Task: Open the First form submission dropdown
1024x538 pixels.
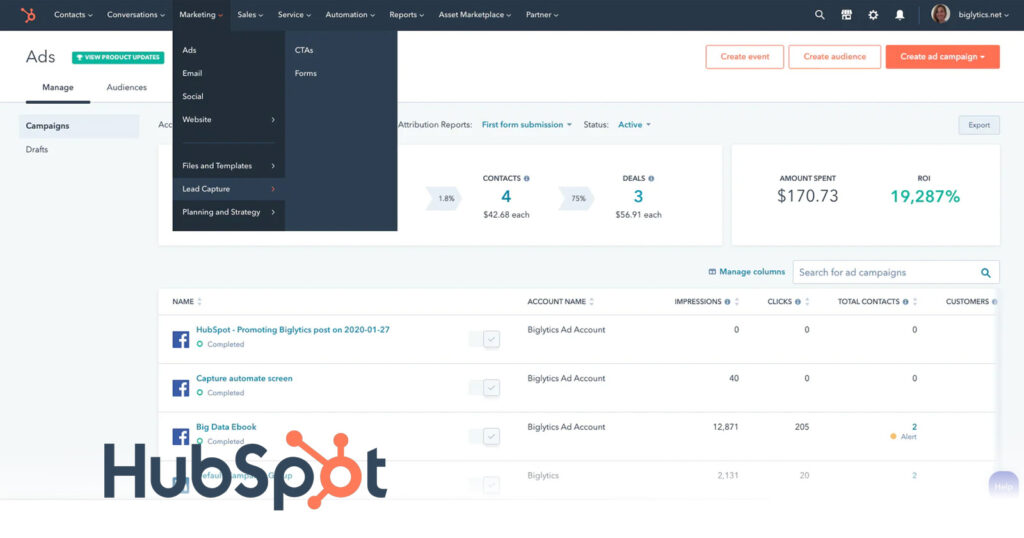Action: pyautogui.click(x=526, y=125)
